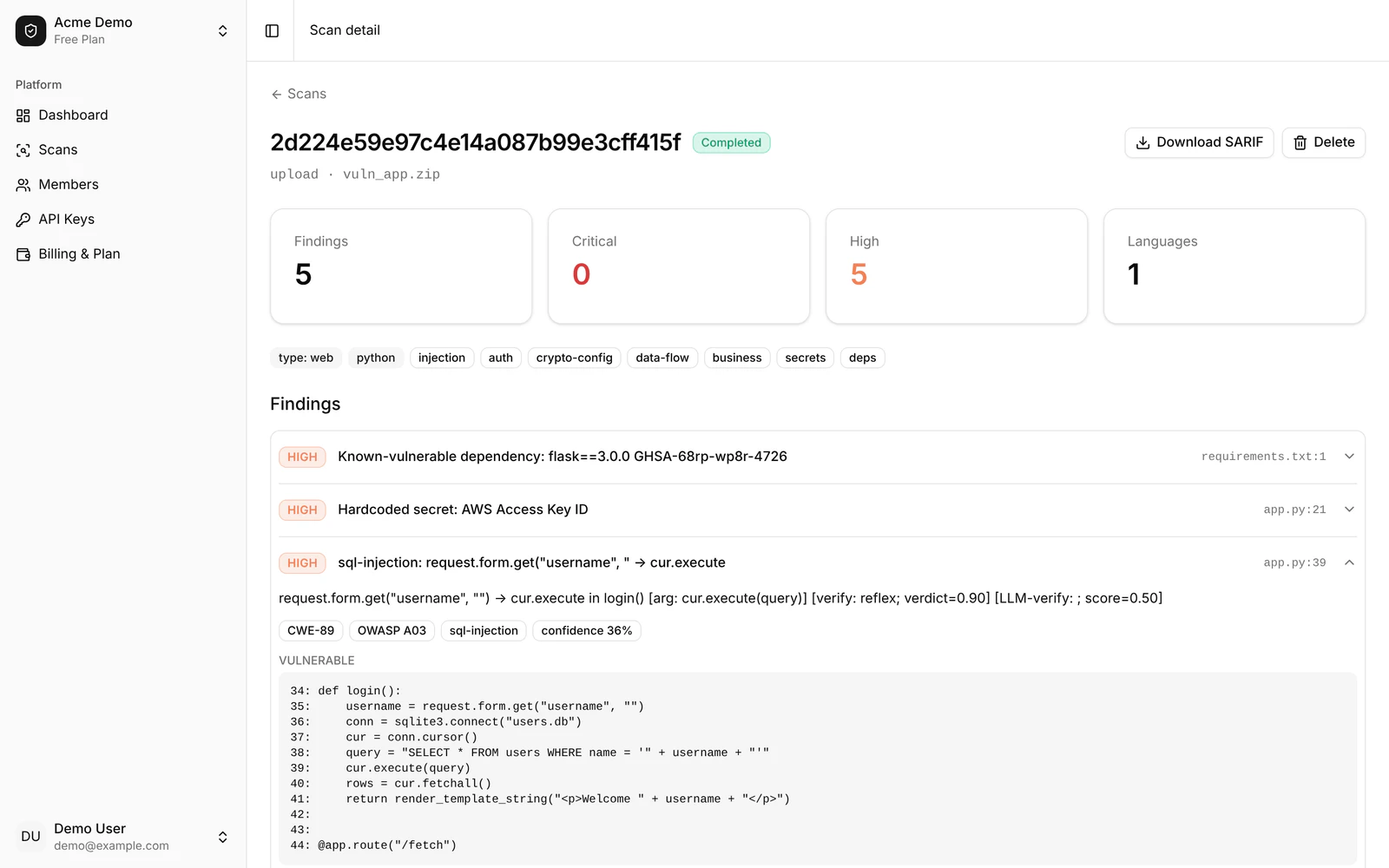Click the secrets tag chip
This screenshot has width=1389, height=868.
[806, 358]
